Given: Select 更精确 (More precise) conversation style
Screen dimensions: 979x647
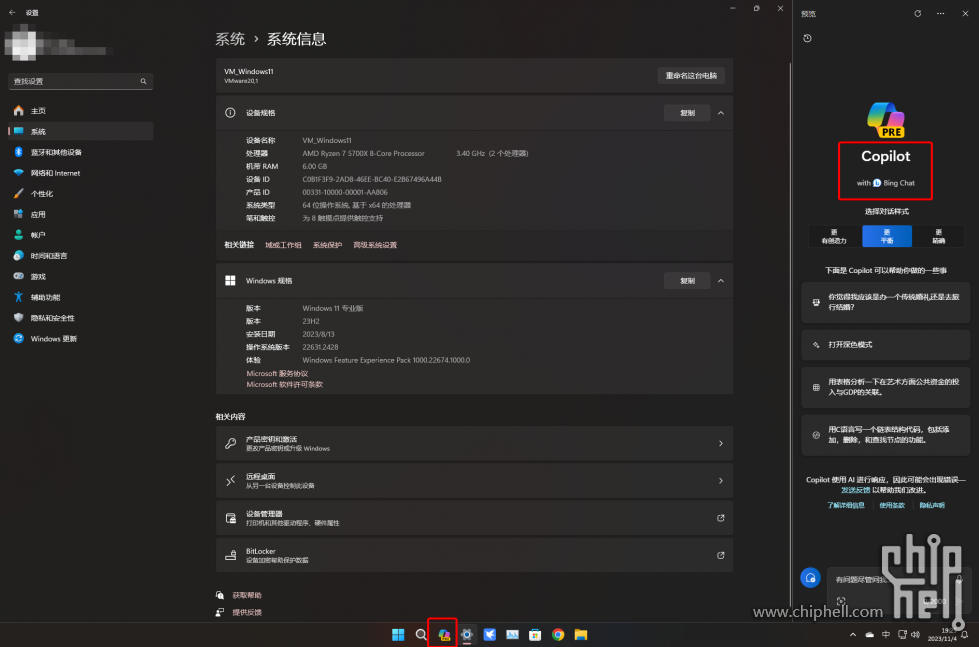Looking at the screenshot, I should (938, 237).
